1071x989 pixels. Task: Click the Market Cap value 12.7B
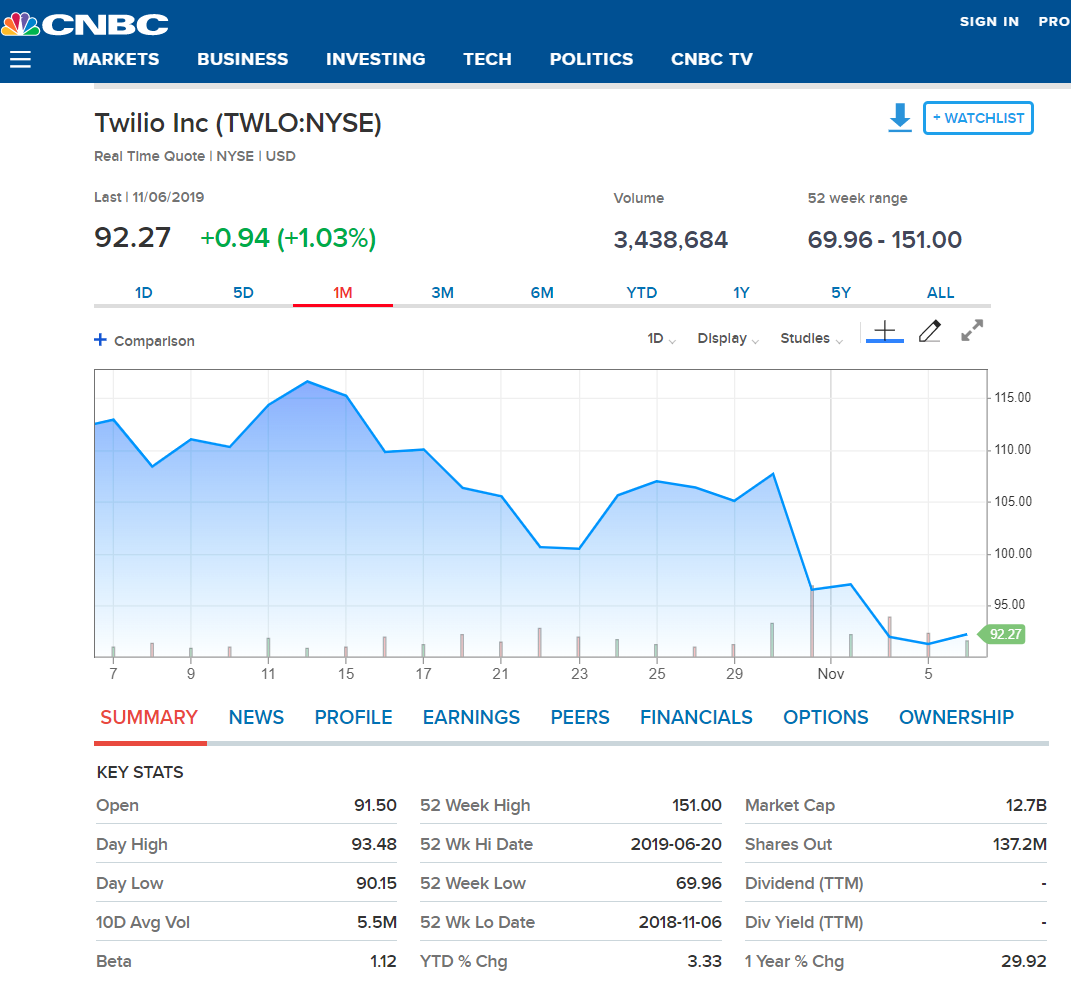point(1026,805)
